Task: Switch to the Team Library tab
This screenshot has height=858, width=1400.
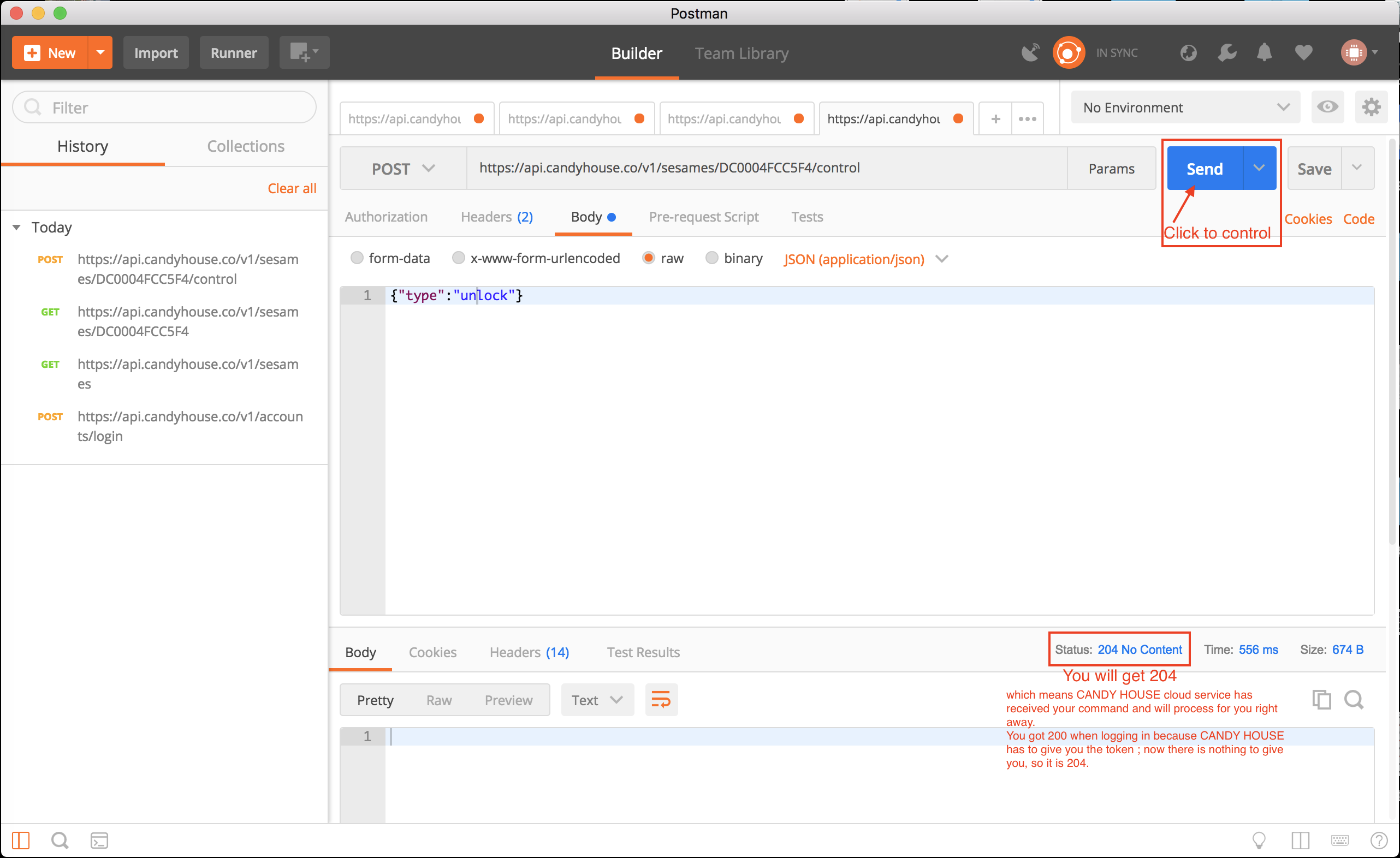Action: (x=741, y=53)
